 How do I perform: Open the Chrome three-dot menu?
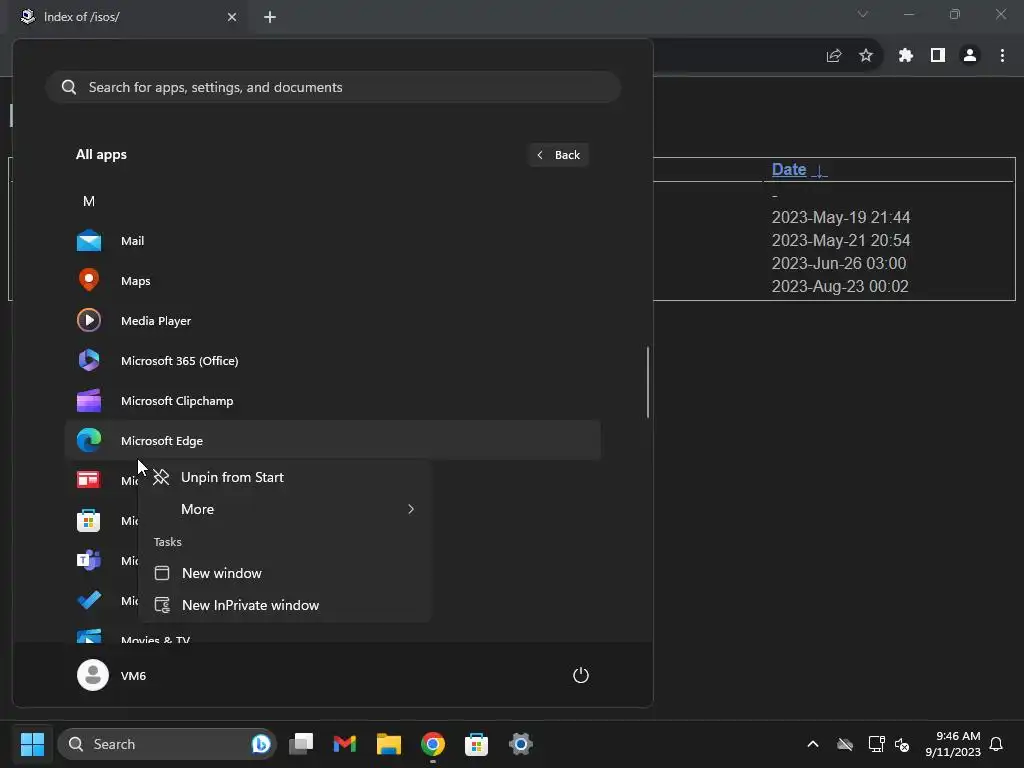[x=1002, y=56]
